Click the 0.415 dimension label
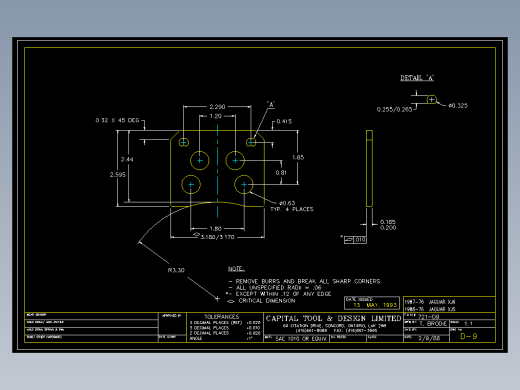 coord(284,121)
